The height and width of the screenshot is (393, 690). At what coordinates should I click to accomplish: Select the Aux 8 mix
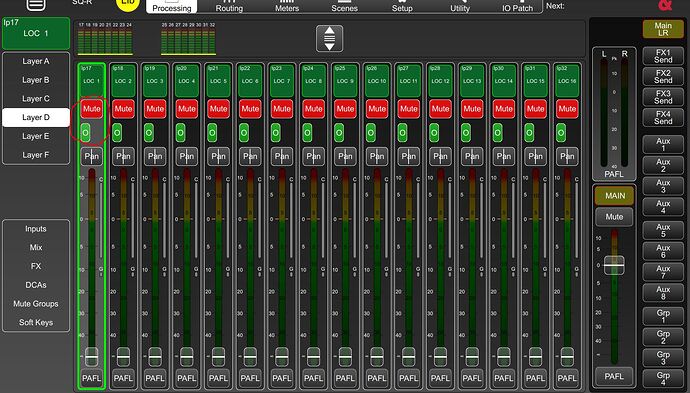coord(663,293)
